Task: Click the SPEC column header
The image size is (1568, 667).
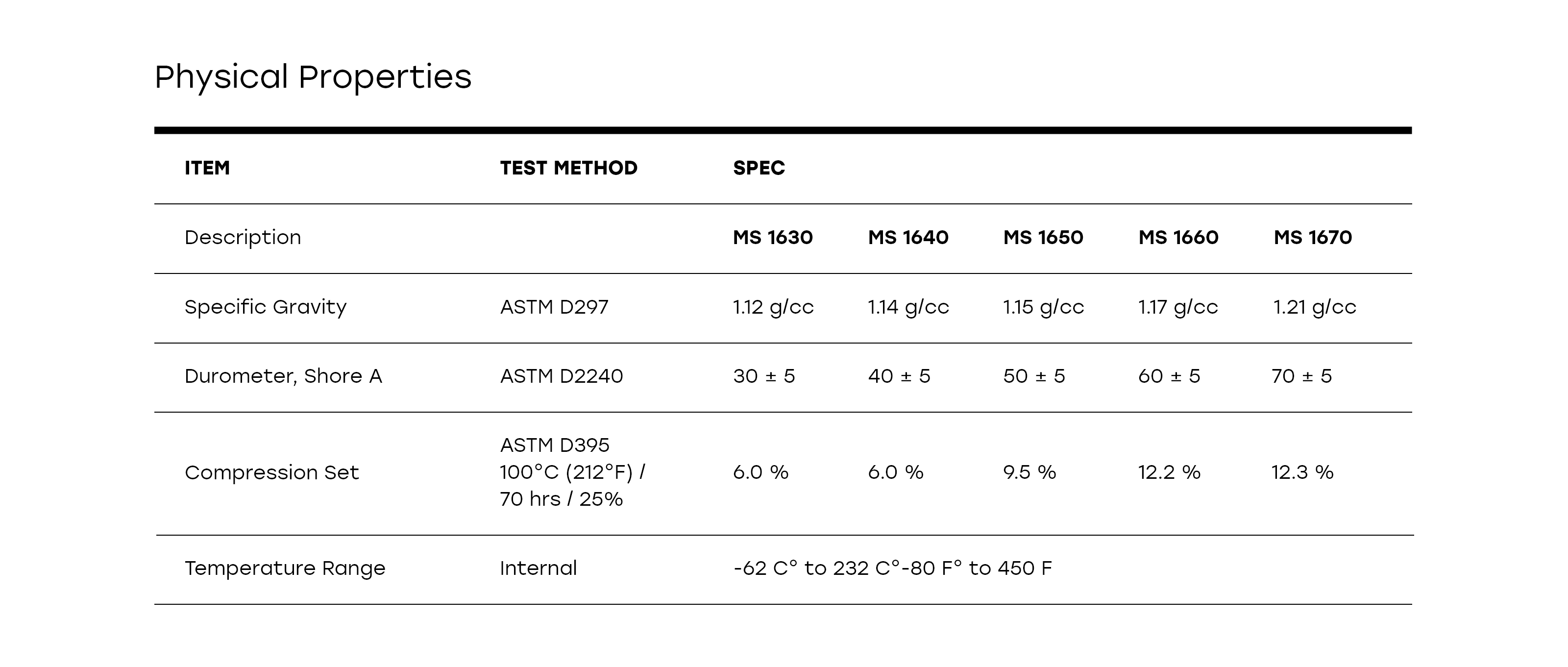Action: [759, 168]
